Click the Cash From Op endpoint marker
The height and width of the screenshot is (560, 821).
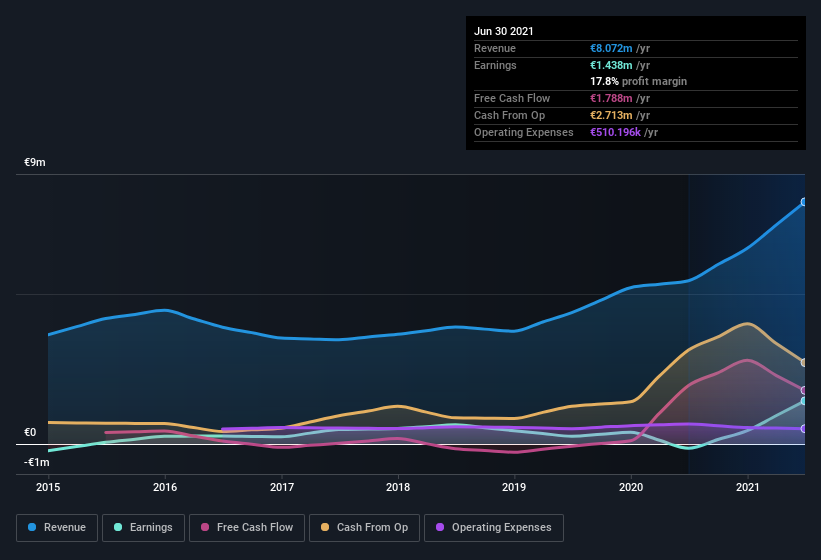point(804,362)
